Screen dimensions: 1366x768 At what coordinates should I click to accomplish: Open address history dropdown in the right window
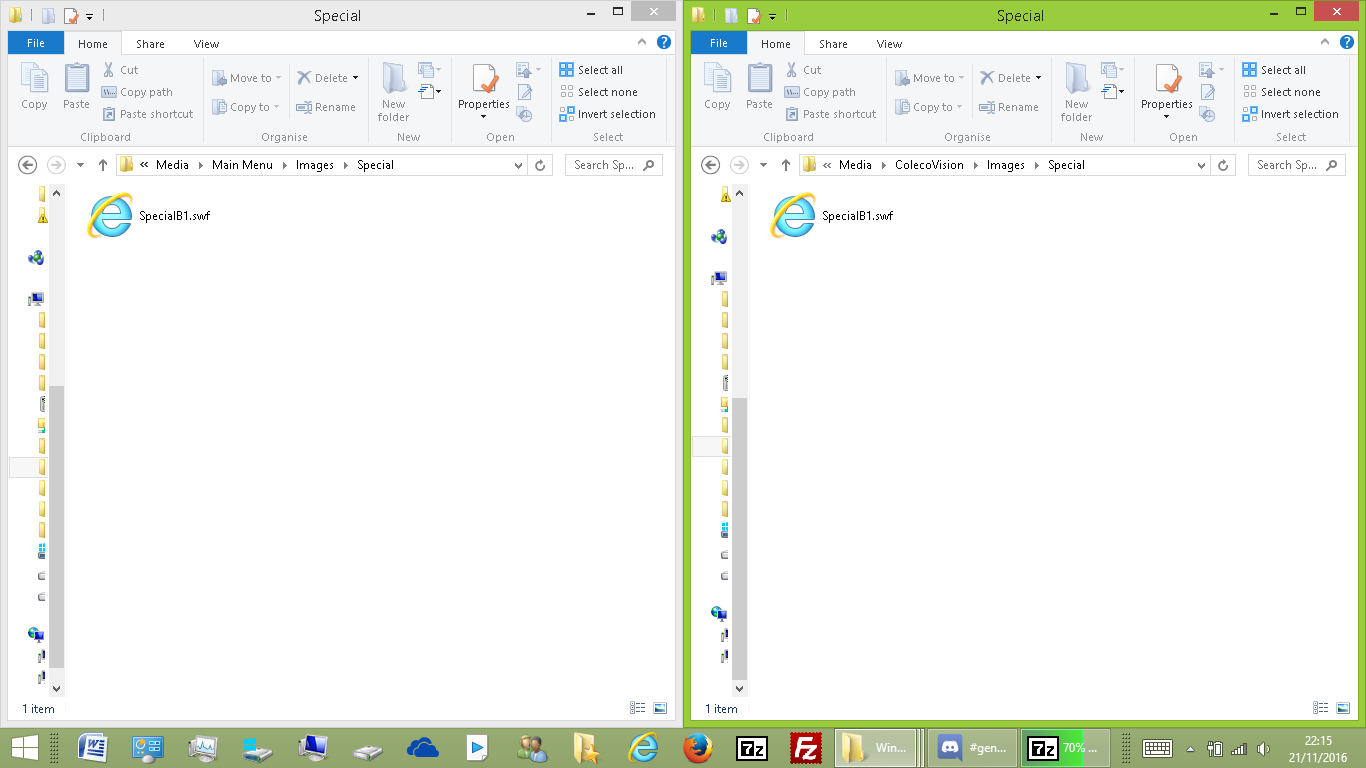(1201, 165)
